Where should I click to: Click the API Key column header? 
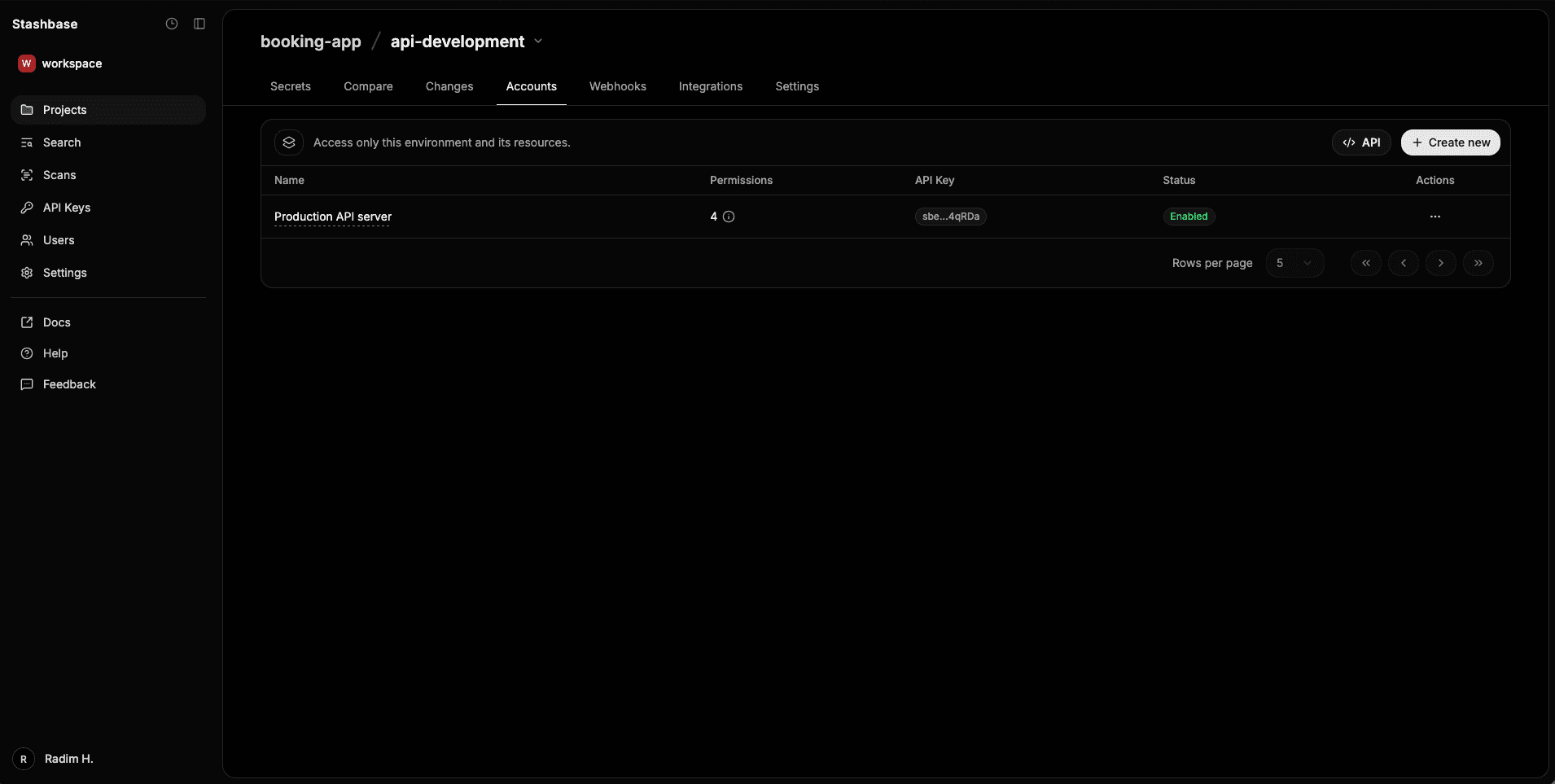tap(935, 180)
